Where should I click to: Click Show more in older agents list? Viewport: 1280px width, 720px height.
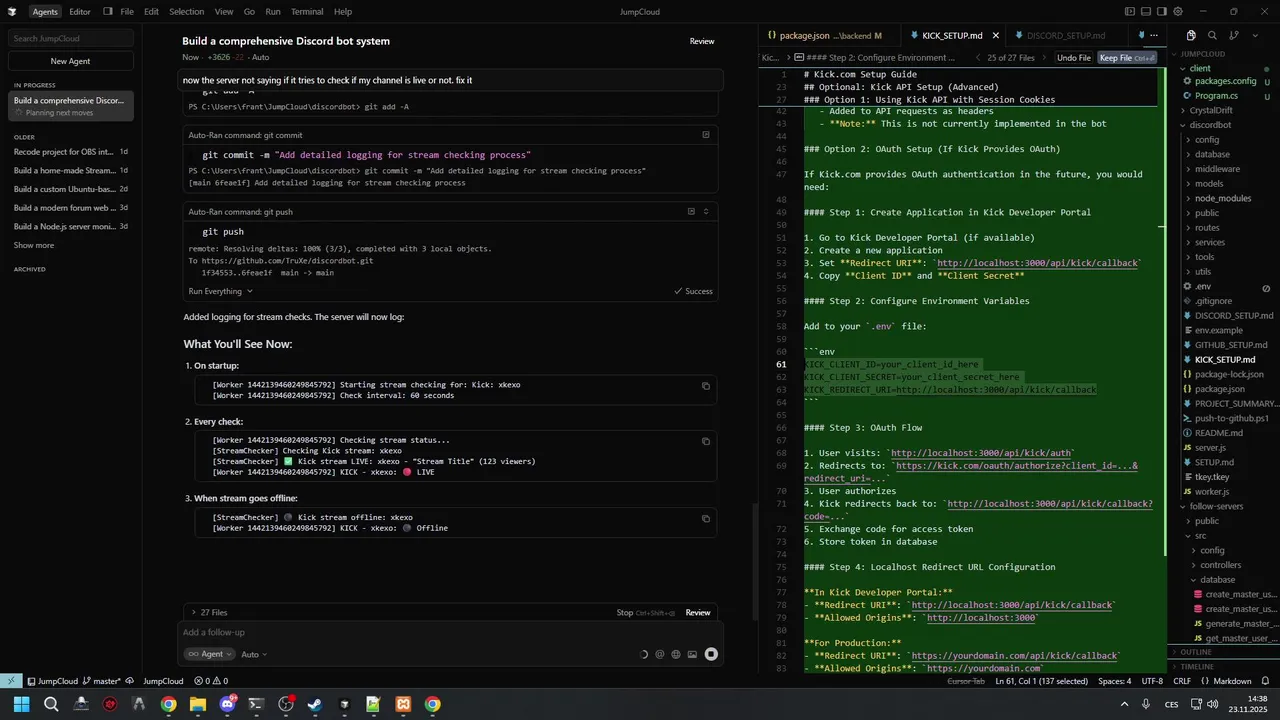[34, 245]
